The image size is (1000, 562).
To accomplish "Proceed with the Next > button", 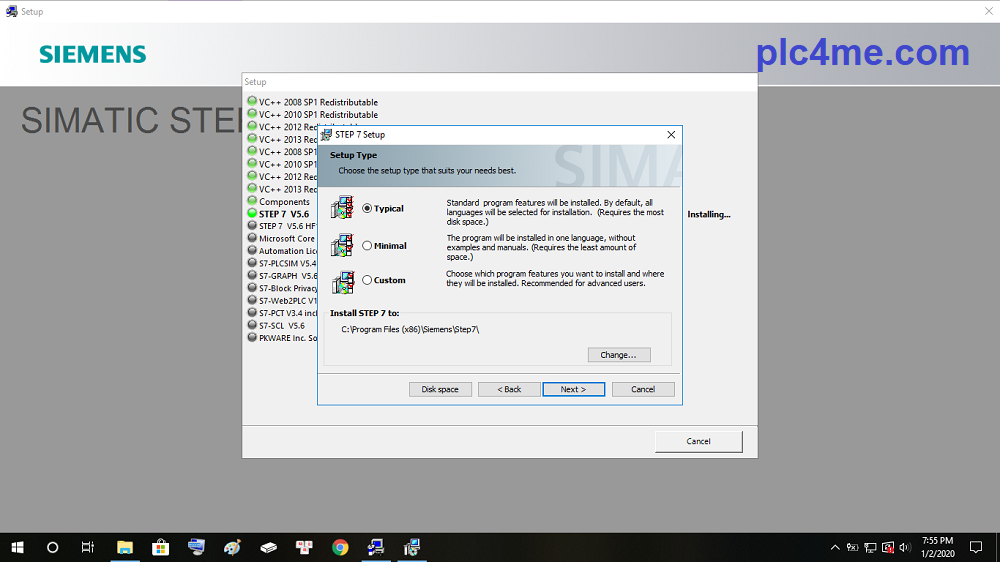I will pos(573,389).
